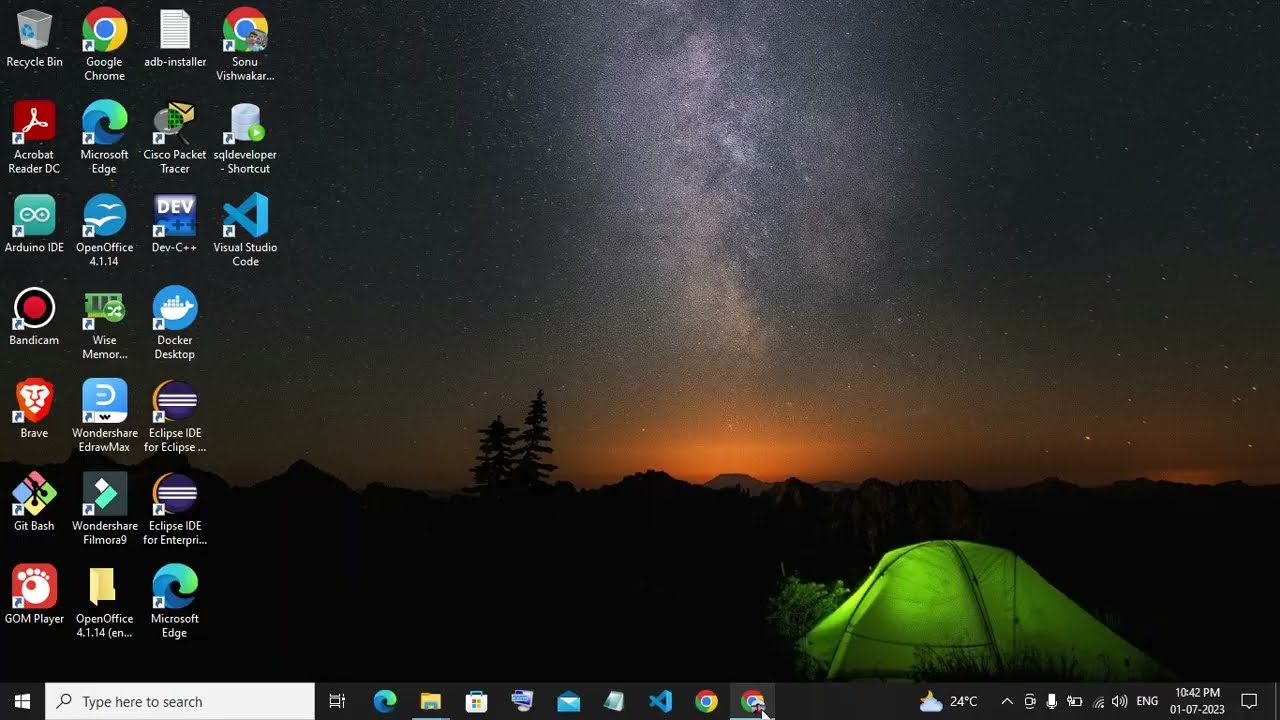Viewport: 1280px width, 720px height.
Task: Open Task View from the taskbar
Action: tap(337, 702)
